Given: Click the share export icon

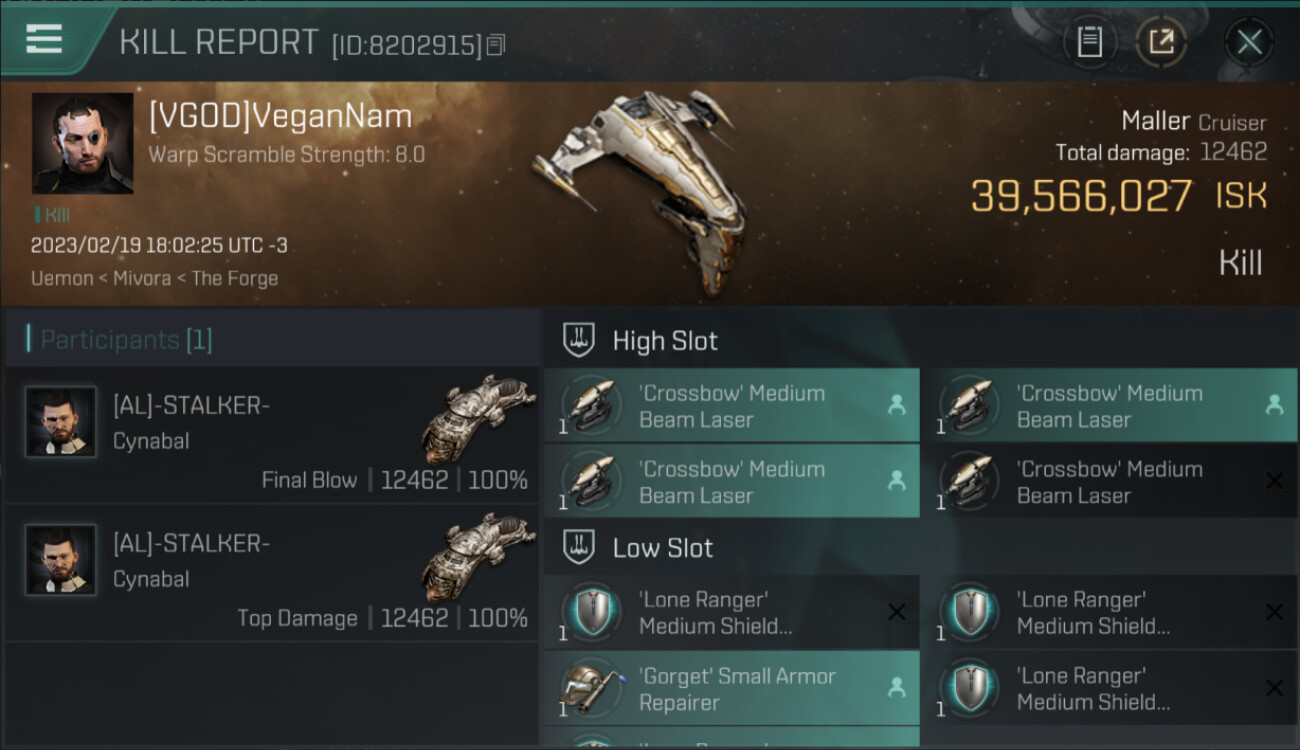Looking at the screenshot, I should 1161,42.
